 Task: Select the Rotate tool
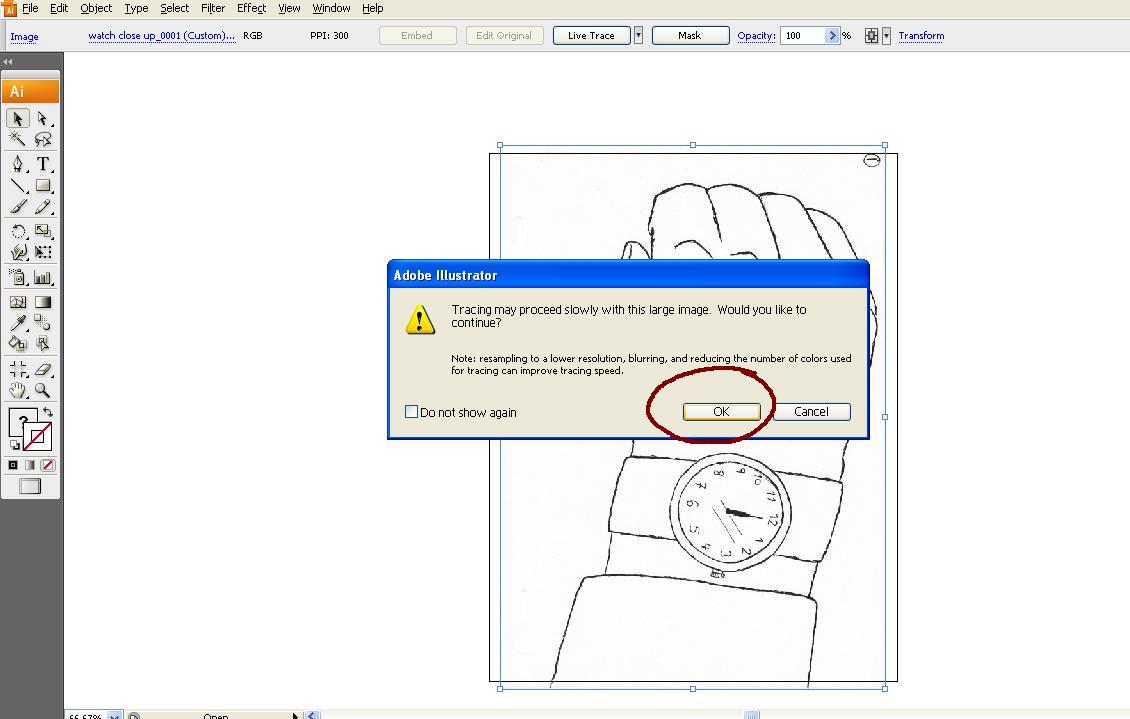coord(18,231)
